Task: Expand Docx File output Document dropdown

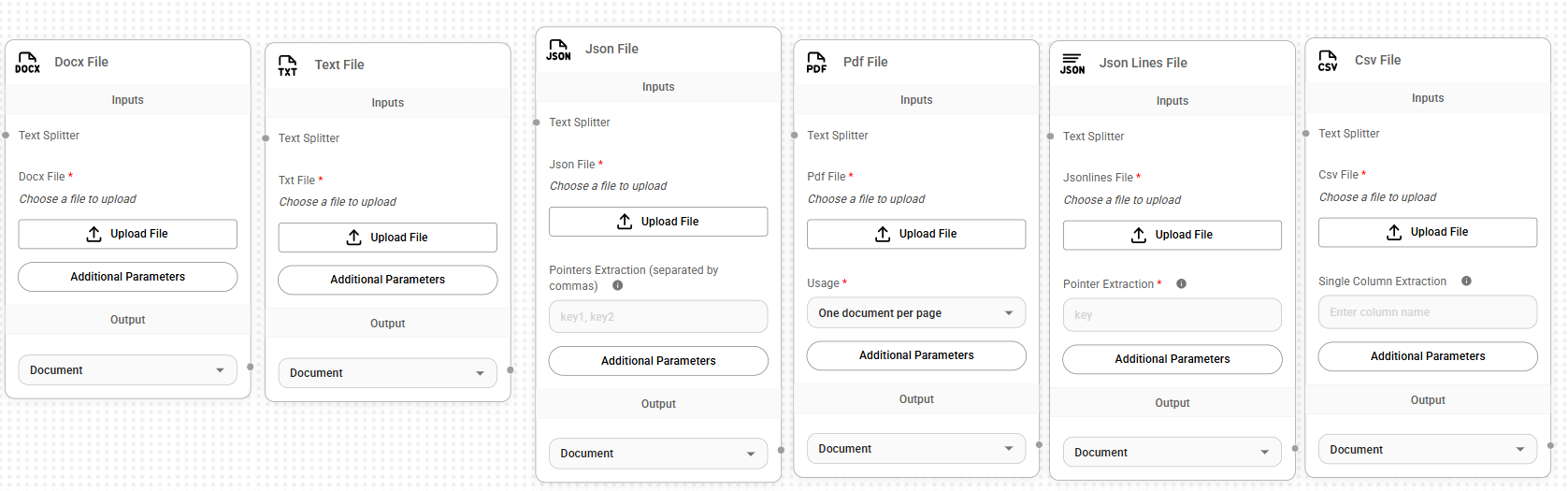Action: pyautogui.click(x=127, y=370)
